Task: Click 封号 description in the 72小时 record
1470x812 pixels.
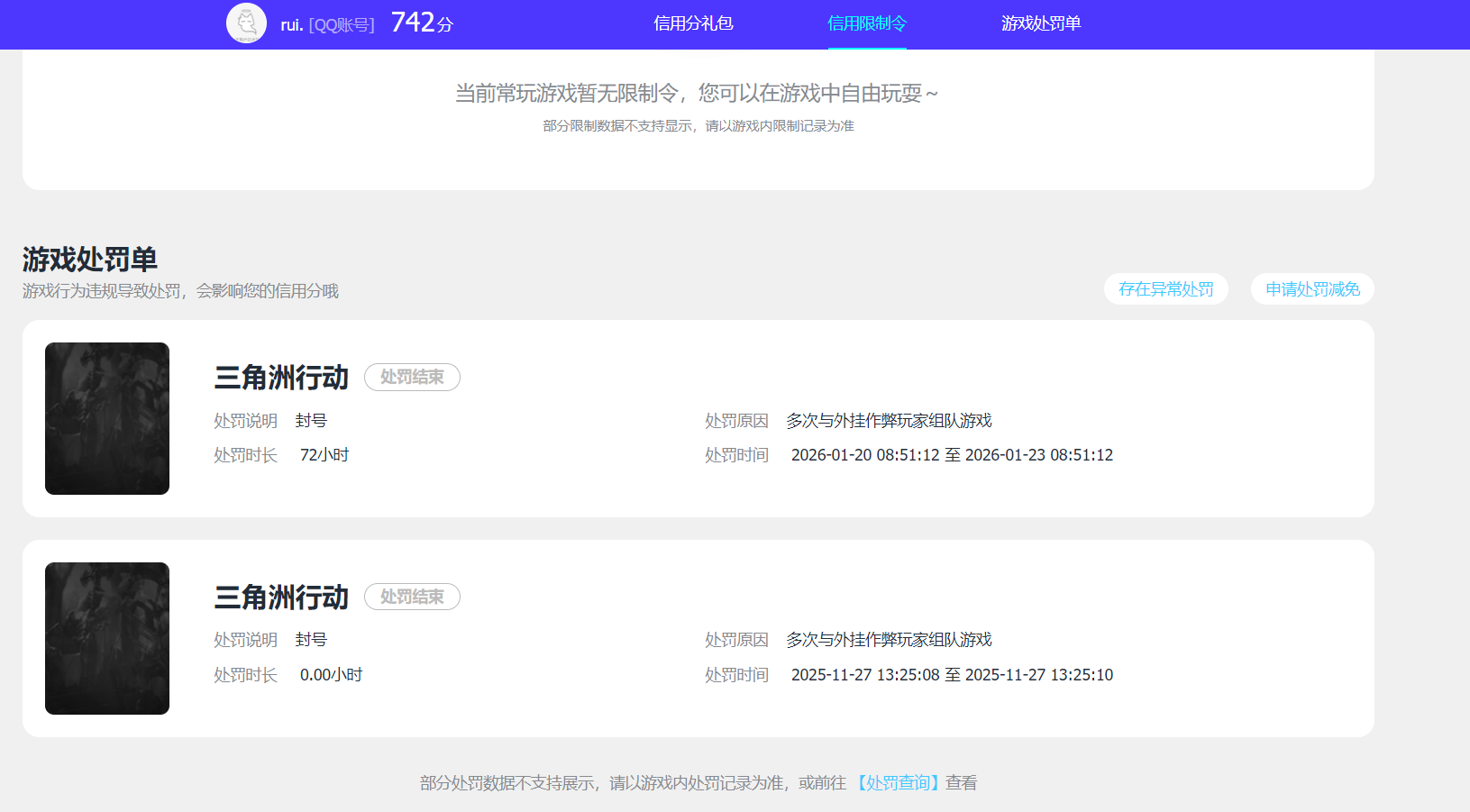Action: tap(311, 421)
